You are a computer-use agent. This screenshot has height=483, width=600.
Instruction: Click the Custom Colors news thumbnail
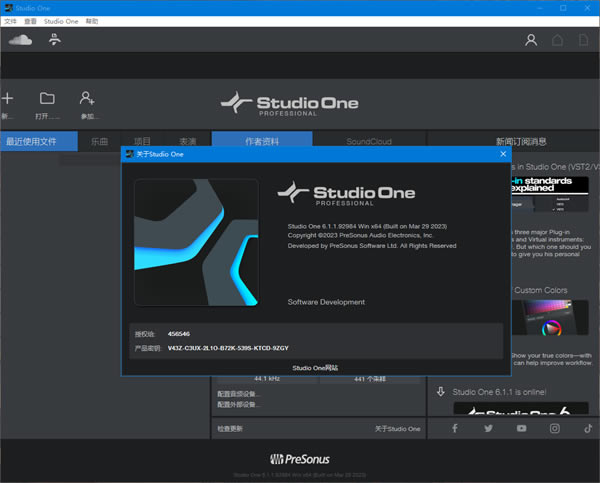(x=549, y=319)
